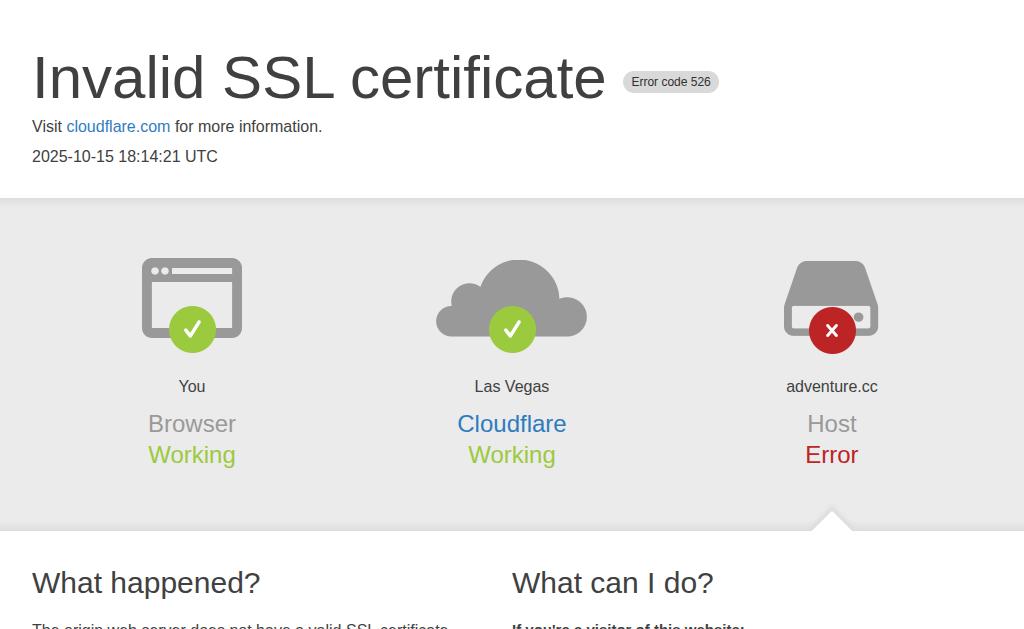1024x629 pixels.
Task: Click the You label under browser icon
Action: (192, 387)
